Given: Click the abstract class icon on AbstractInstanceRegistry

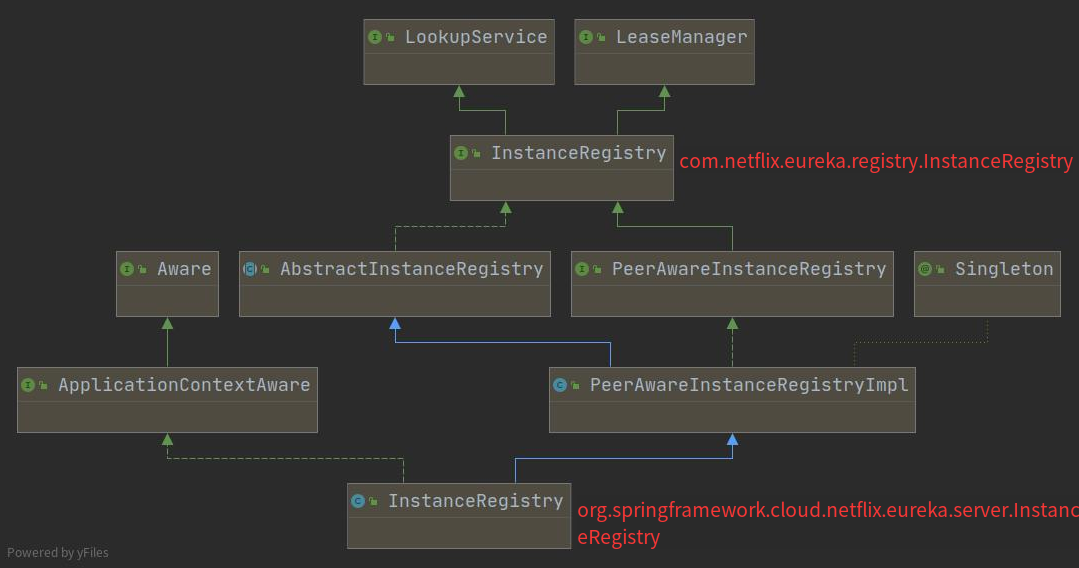Looking at the screenshot, I should (x=250, y=269).
